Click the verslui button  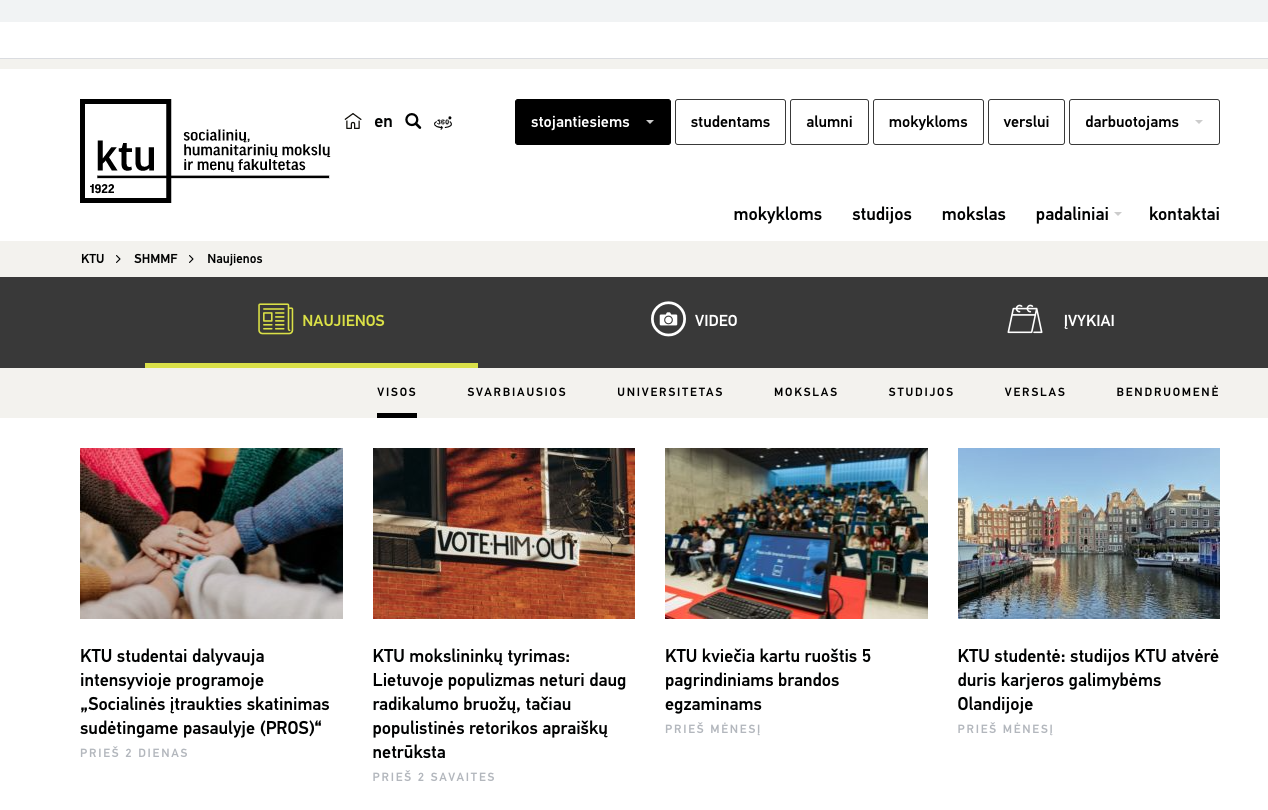(x=1026, y=122)
